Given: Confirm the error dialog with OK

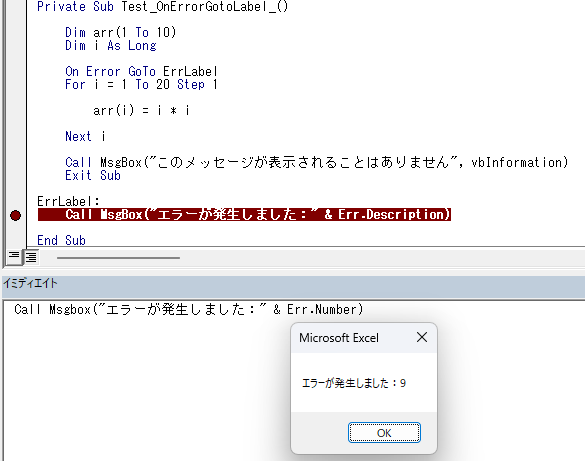Looking at the screenshot, I should [x=384, y=433].
